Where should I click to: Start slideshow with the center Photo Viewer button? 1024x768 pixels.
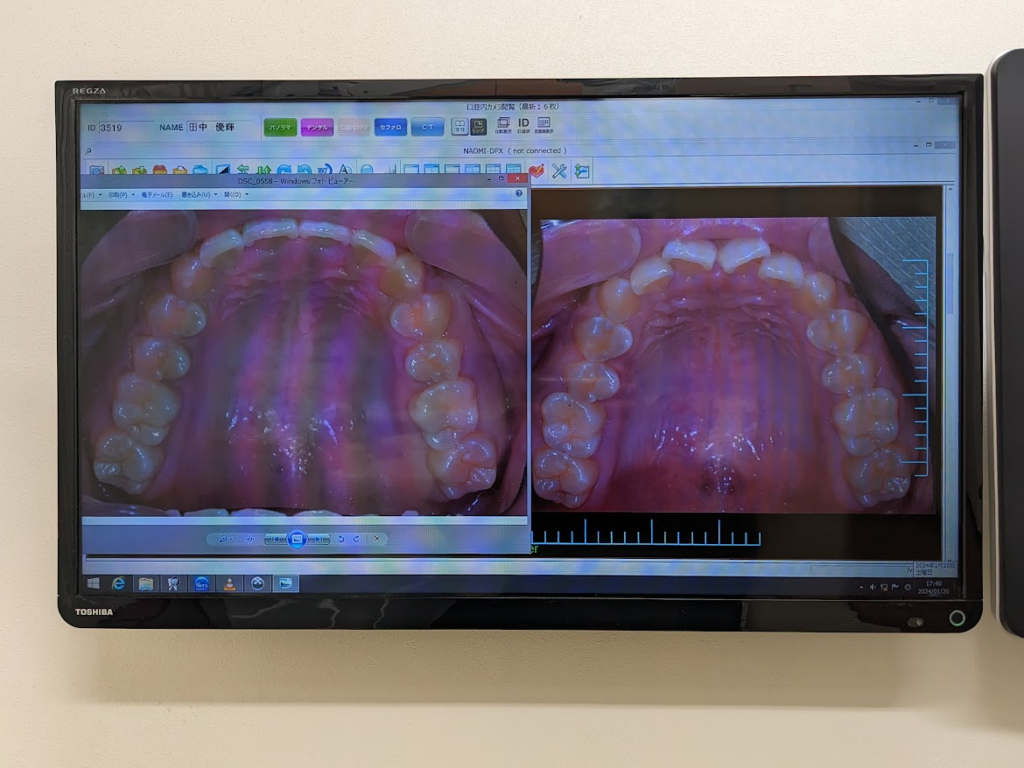pos(296,539)
